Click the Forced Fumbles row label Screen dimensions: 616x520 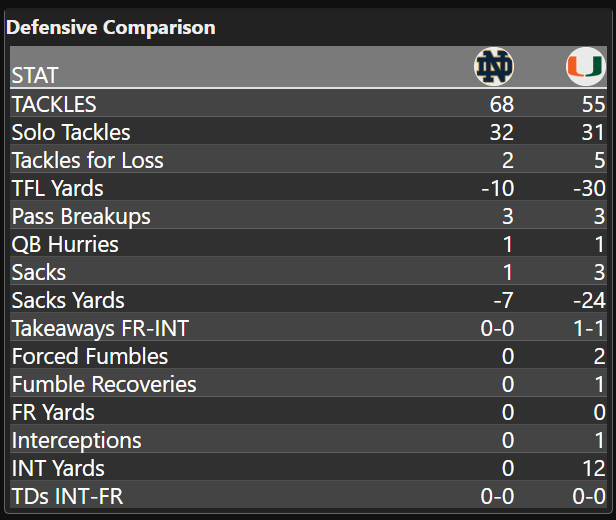[90, 356]
